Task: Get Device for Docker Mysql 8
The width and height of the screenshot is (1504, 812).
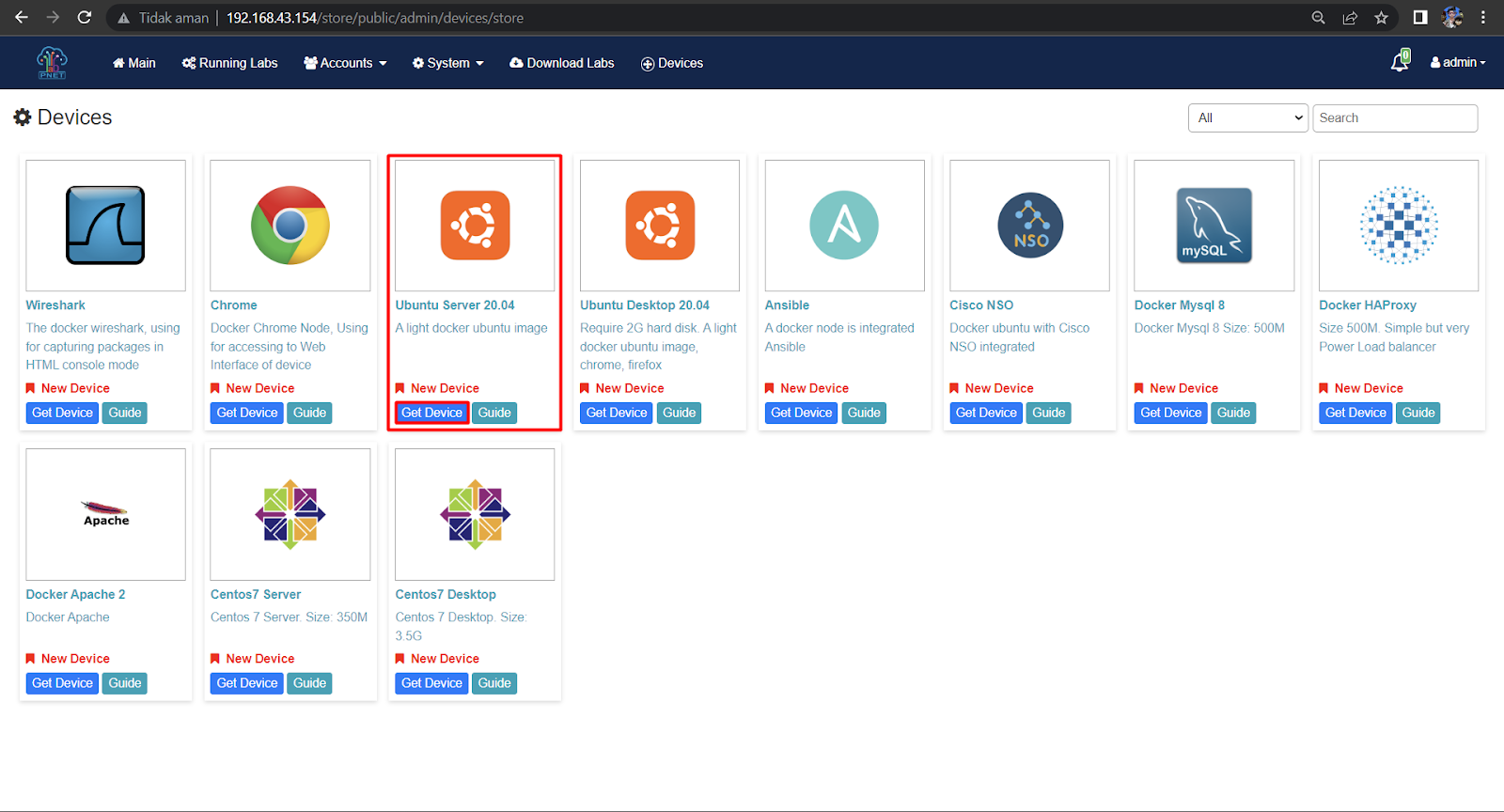Action: click(x=1170, y=413)
